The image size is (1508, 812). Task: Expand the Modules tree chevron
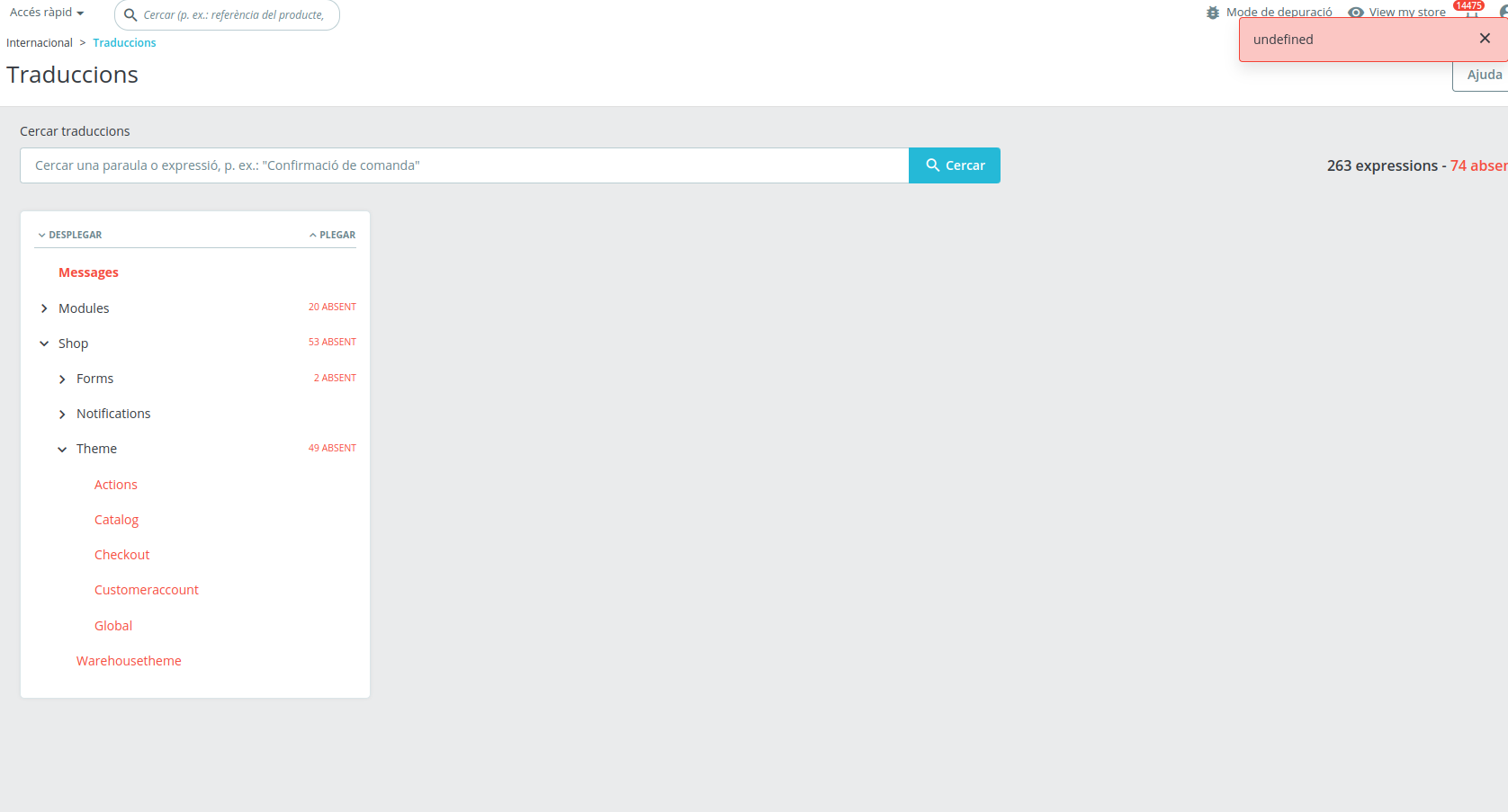coord(44,308)
